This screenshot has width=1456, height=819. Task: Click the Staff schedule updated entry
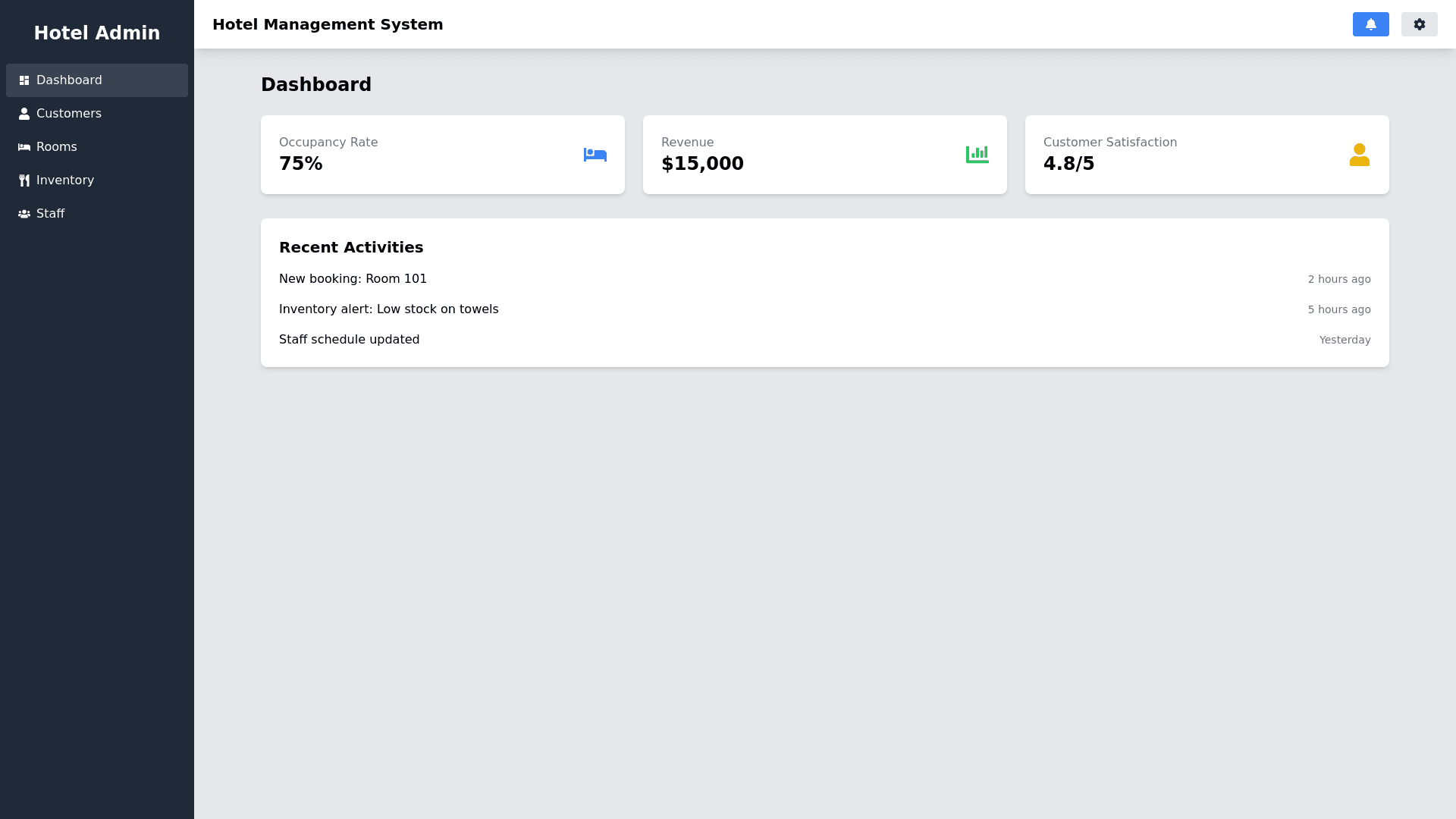349,340
